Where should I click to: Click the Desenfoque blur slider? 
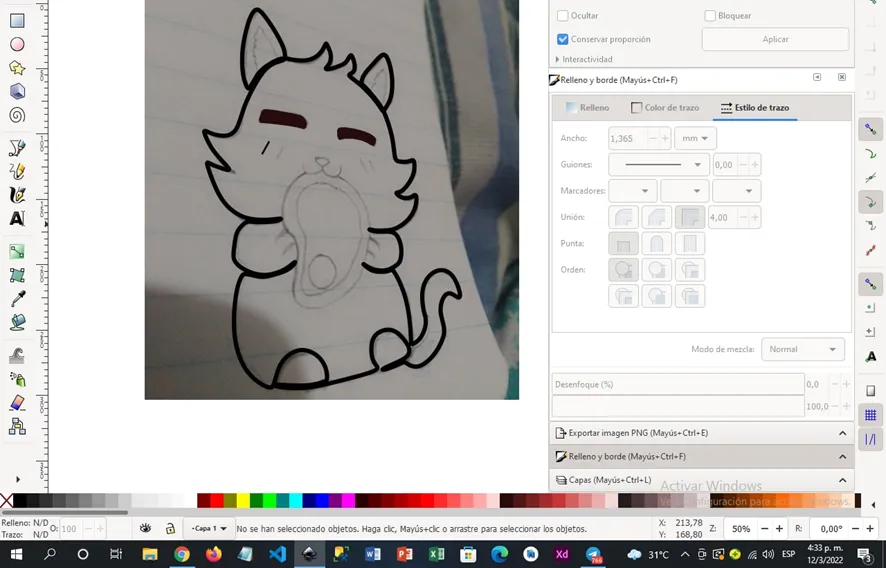click(x=678, y=384)
